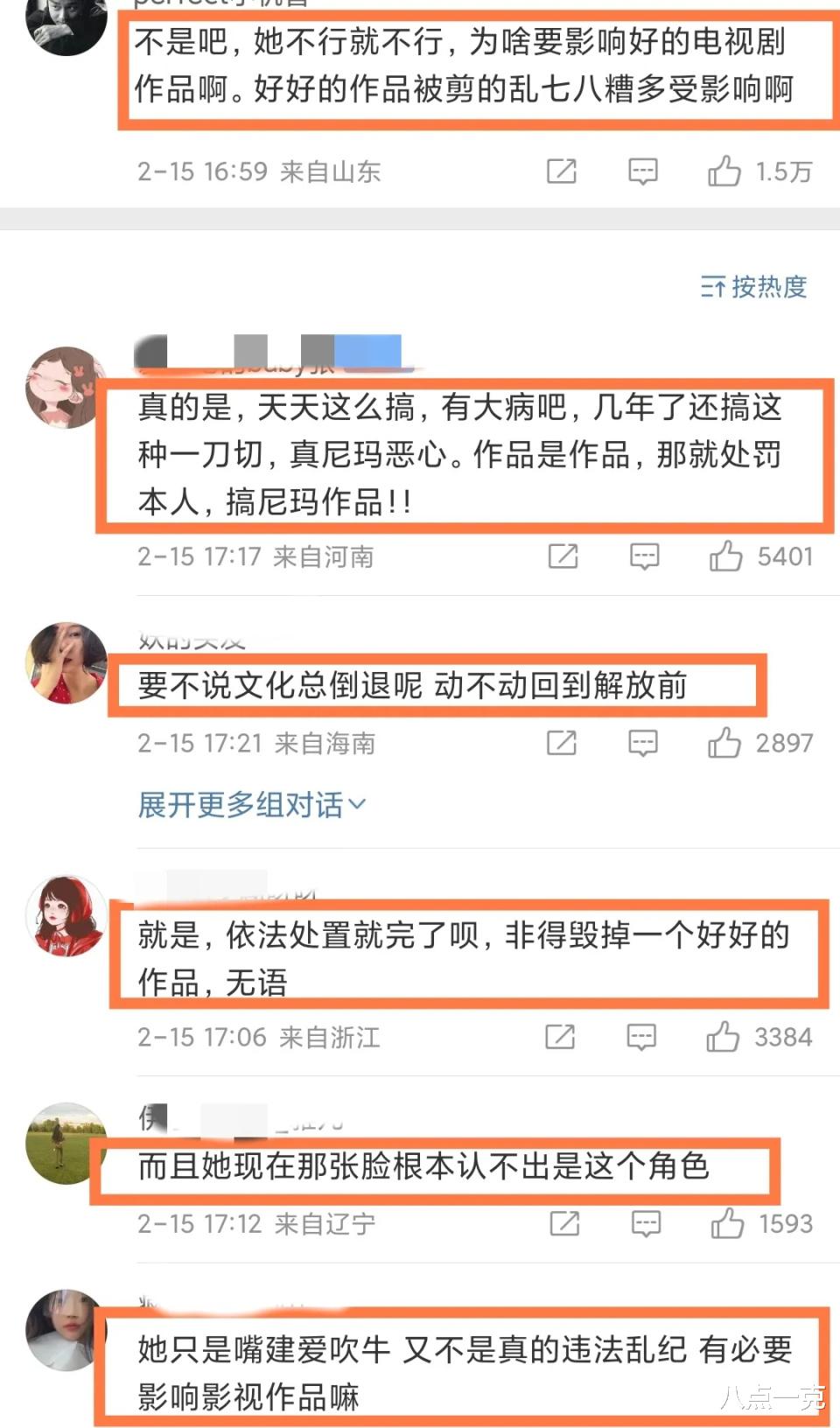
Task: Share the 2-15 17:12 comment from 辽宁
Action: tap(564, 1223)
